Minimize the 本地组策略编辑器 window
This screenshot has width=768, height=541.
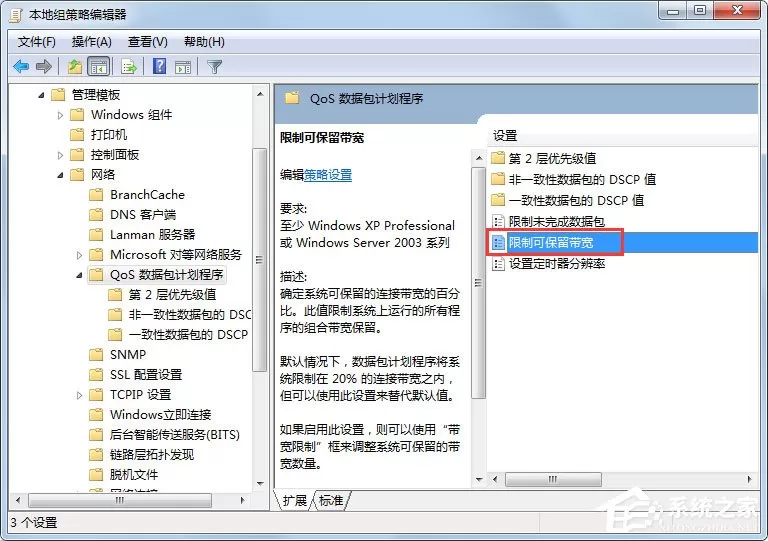coord(673,11)
